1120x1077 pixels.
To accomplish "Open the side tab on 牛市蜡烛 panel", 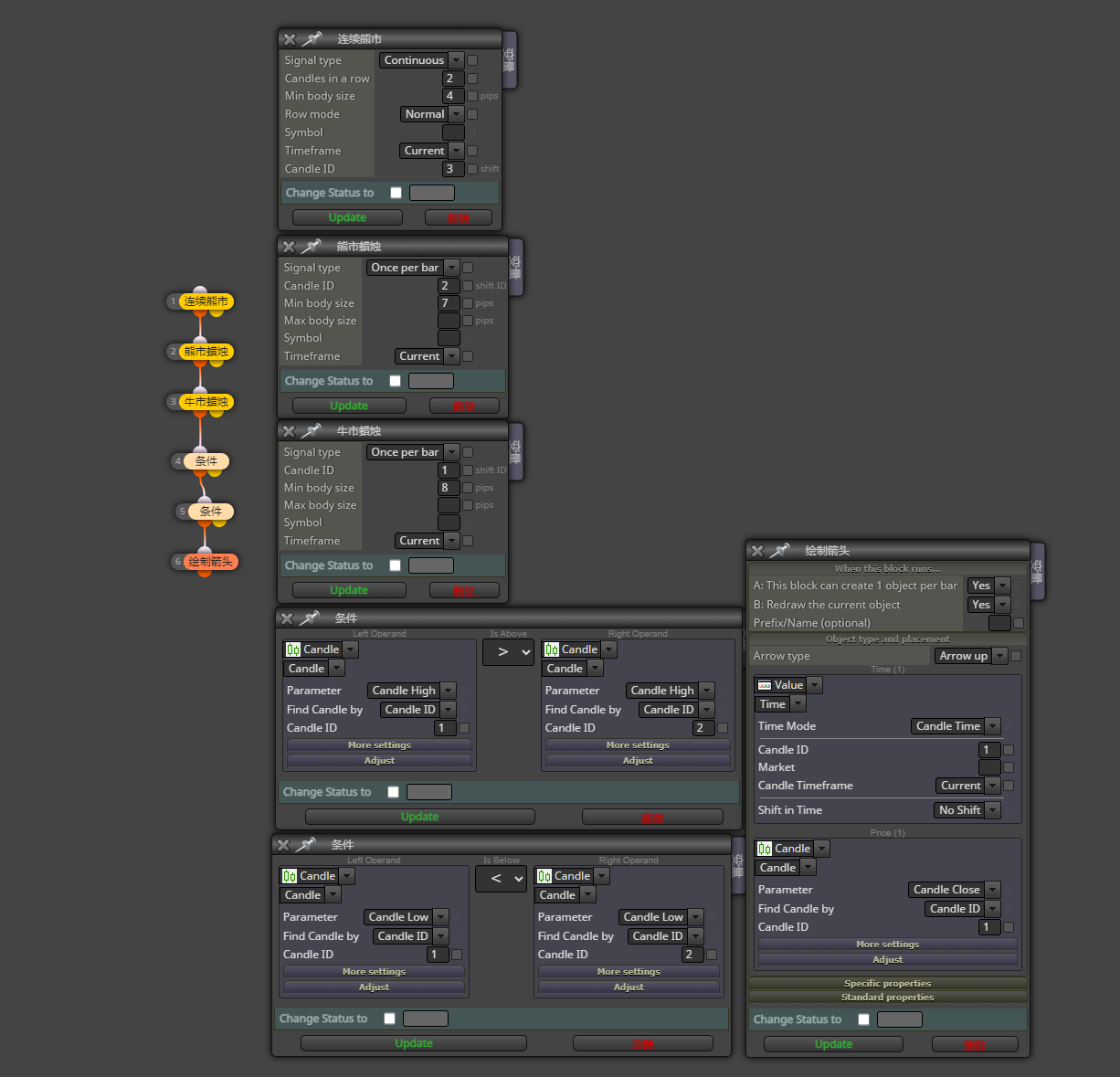I will click(x=516, y=451).
